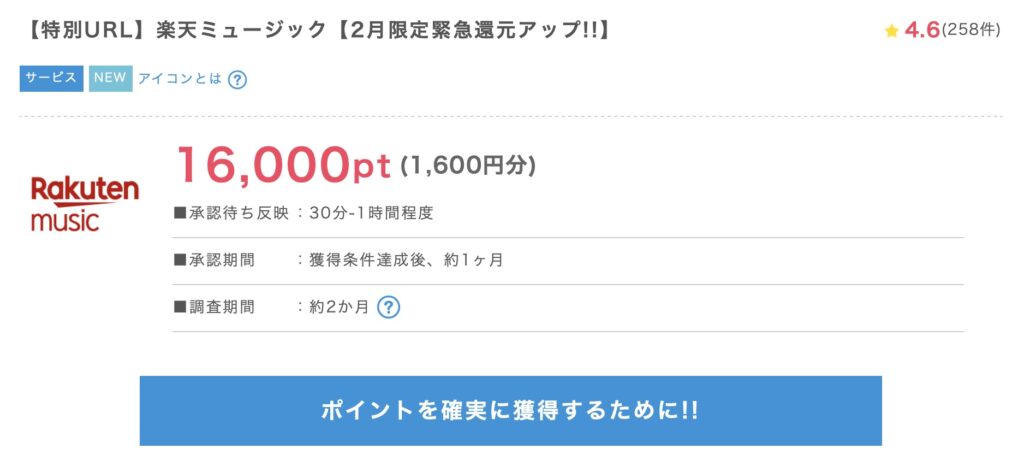Click the 獲得条件達成後、約1ヶ月 text
The width and height of the screenshot is (1024, 460).
(407, 260)
